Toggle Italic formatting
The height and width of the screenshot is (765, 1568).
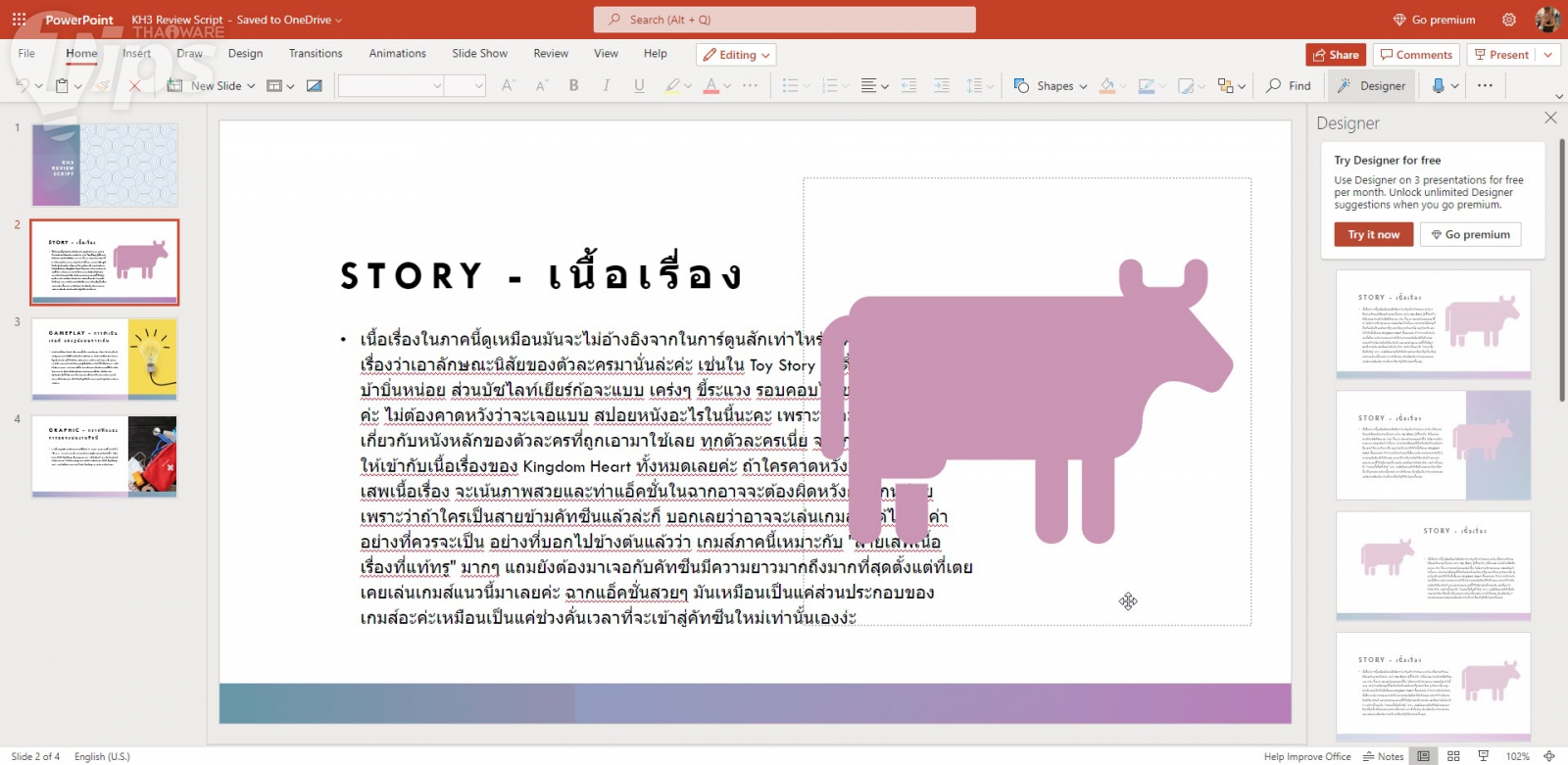click(607, 86)
